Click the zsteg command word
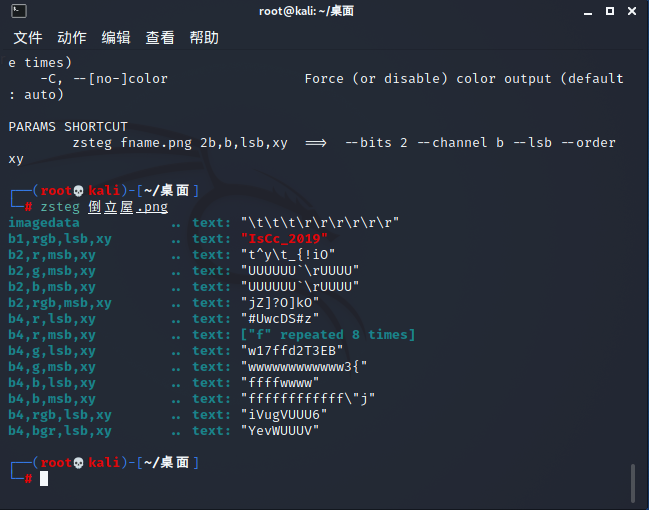649x510 pixels. tap(60, 207)
